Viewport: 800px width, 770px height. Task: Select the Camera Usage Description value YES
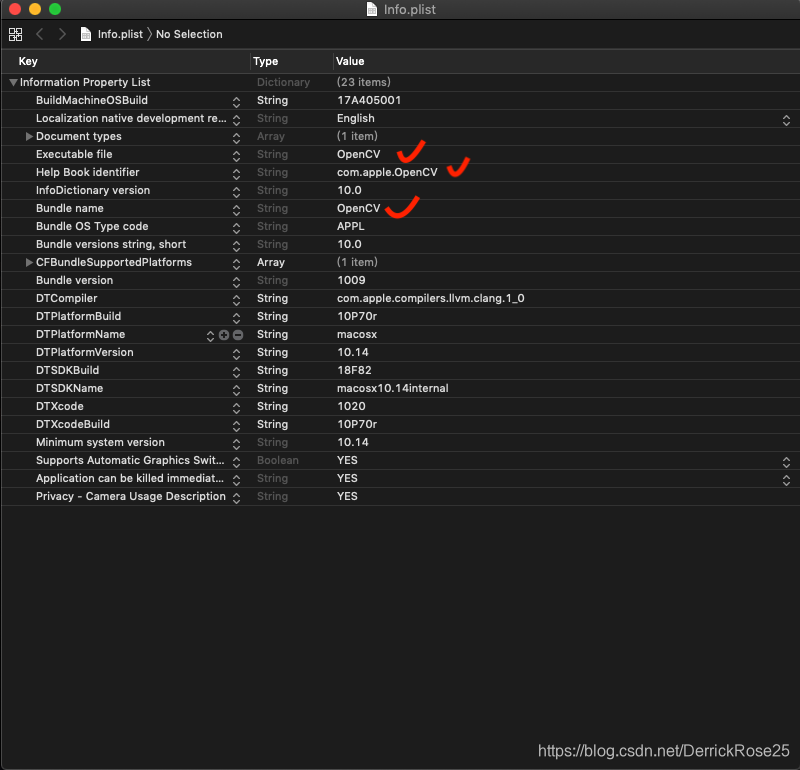(x=347, y=496)
